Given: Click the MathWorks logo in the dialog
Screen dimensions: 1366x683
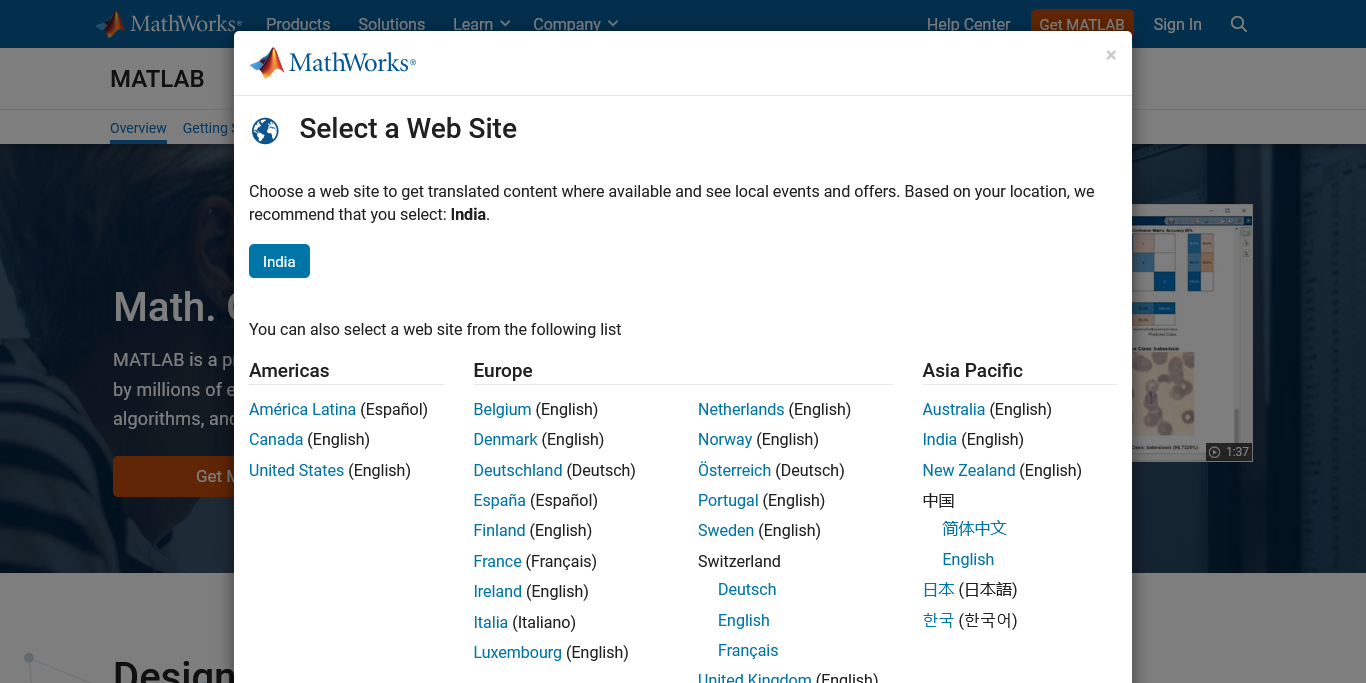Looking at the screenshot, I should point(332,63).
